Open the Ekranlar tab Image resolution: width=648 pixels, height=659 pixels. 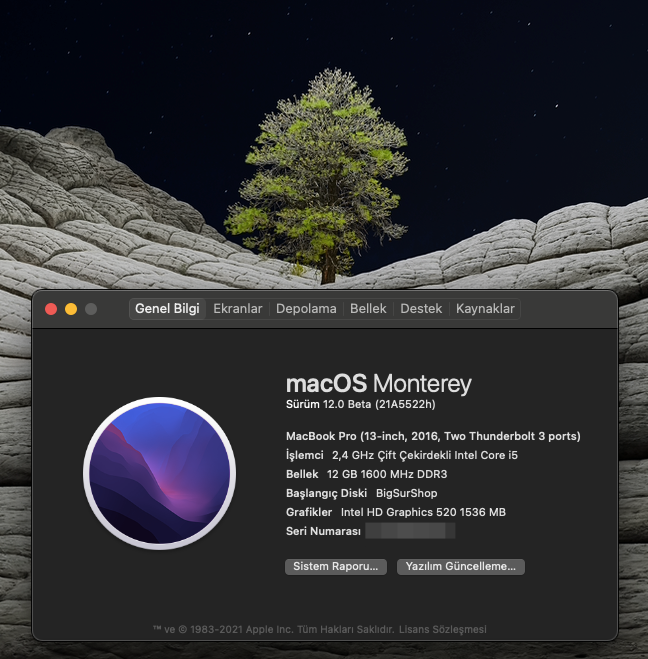click(x=238, y=309)
